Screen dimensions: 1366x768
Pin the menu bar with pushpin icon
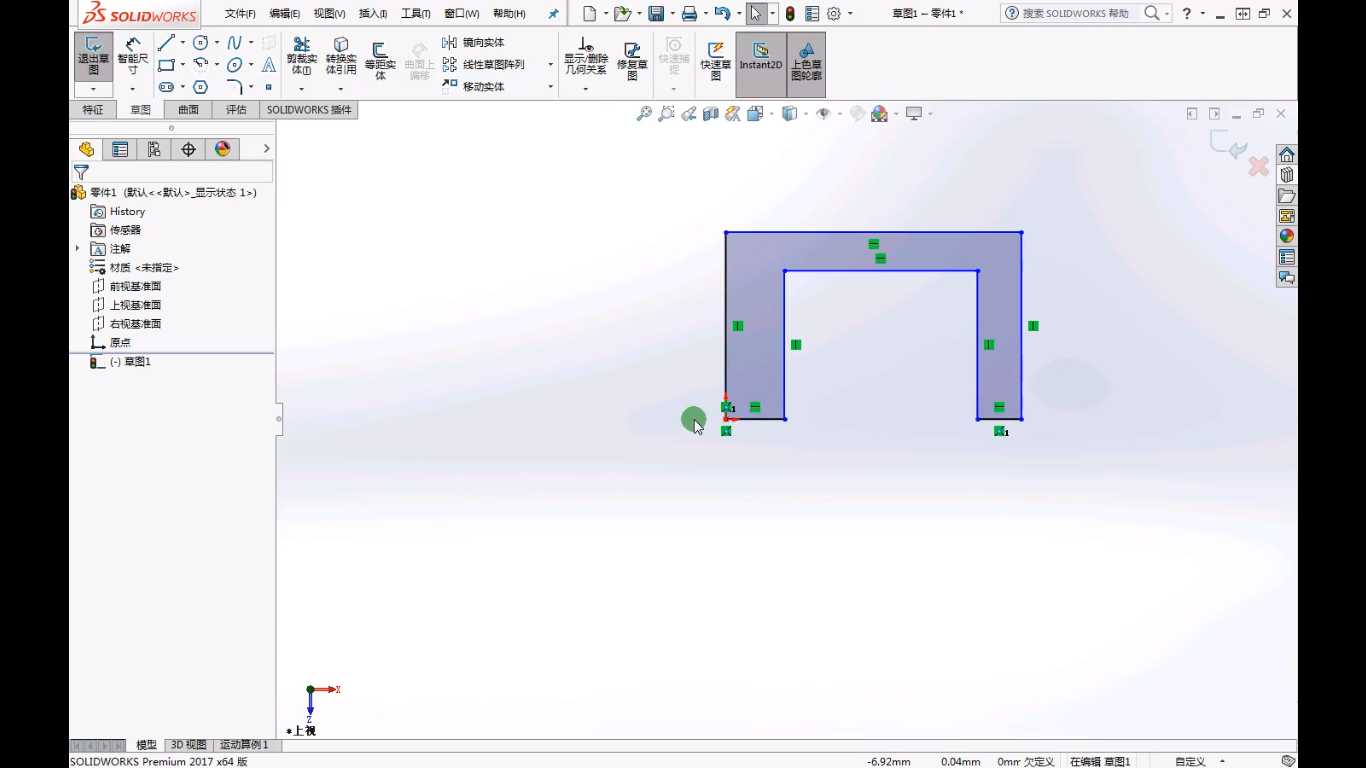[553, 14]
